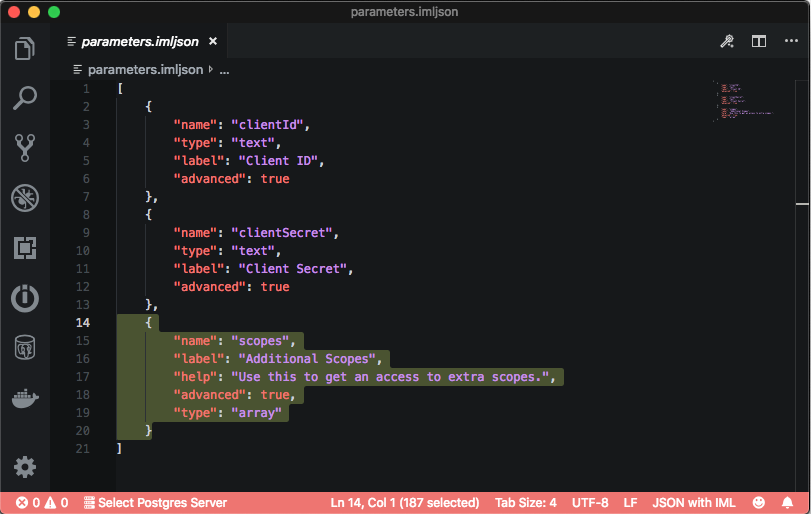This screenshot has height=514, width=811.
Task: Click the wrench tool icon in editor toolbar
Action: pyautogui.click(x=728, y=42)
